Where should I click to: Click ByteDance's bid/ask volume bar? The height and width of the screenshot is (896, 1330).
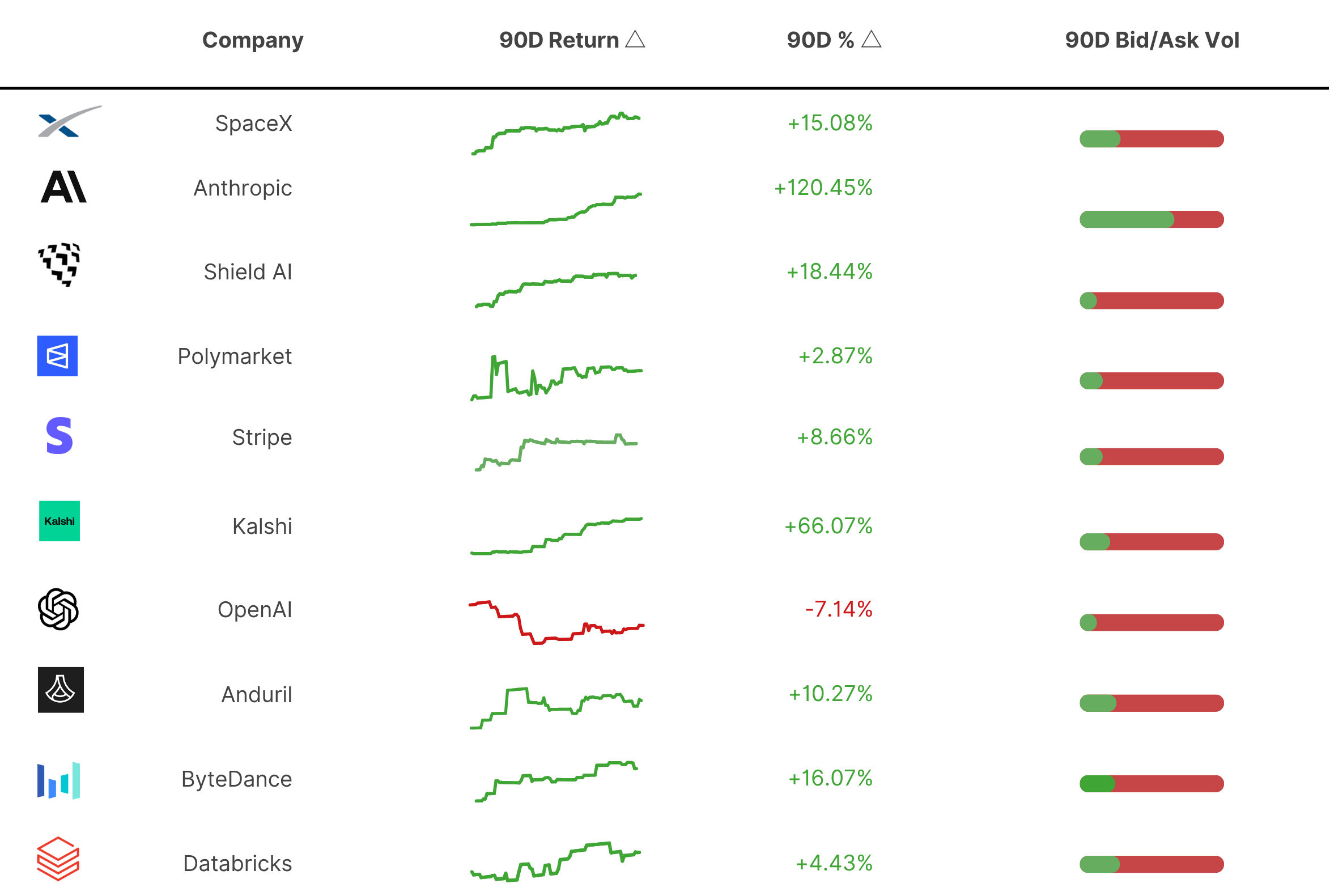(1152, 784)
